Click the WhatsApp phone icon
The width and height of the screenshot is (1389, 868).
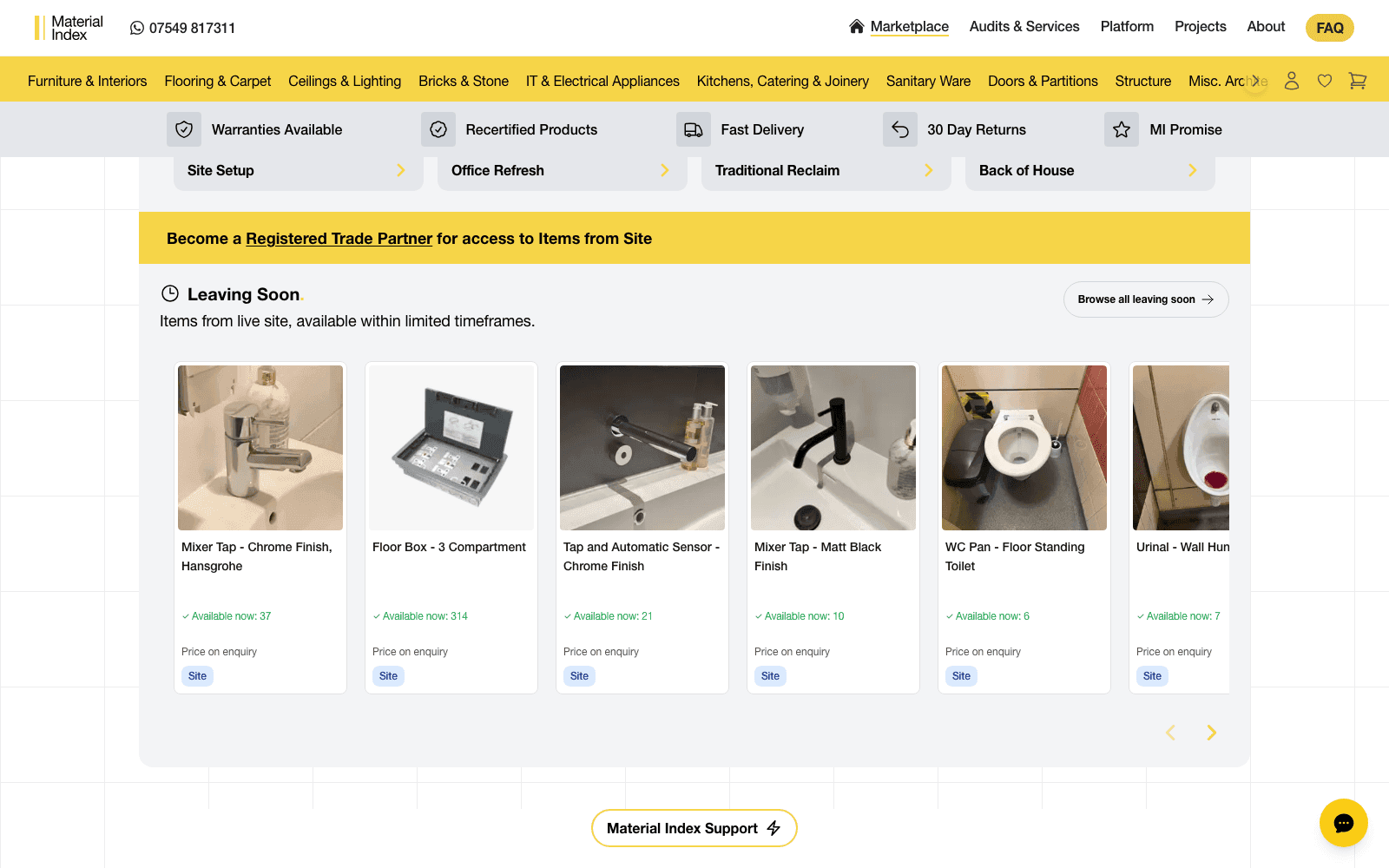137,28
